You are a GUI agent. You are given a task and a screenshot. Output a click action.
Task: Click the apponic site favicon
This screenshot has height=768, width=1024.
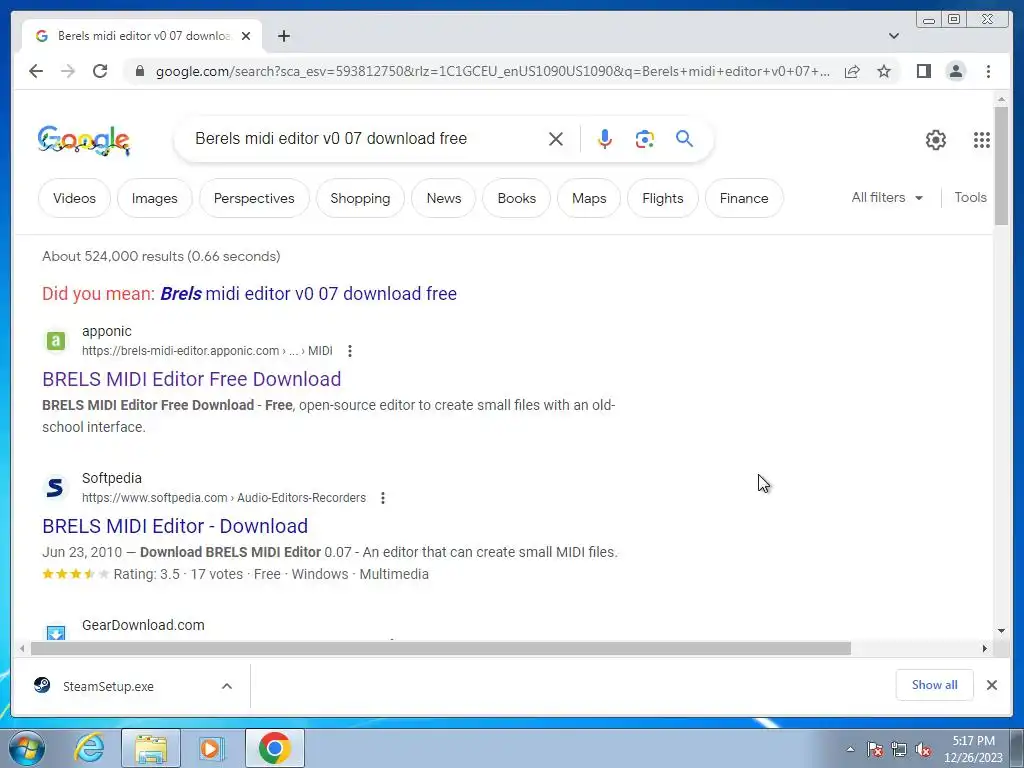(56, 340)
